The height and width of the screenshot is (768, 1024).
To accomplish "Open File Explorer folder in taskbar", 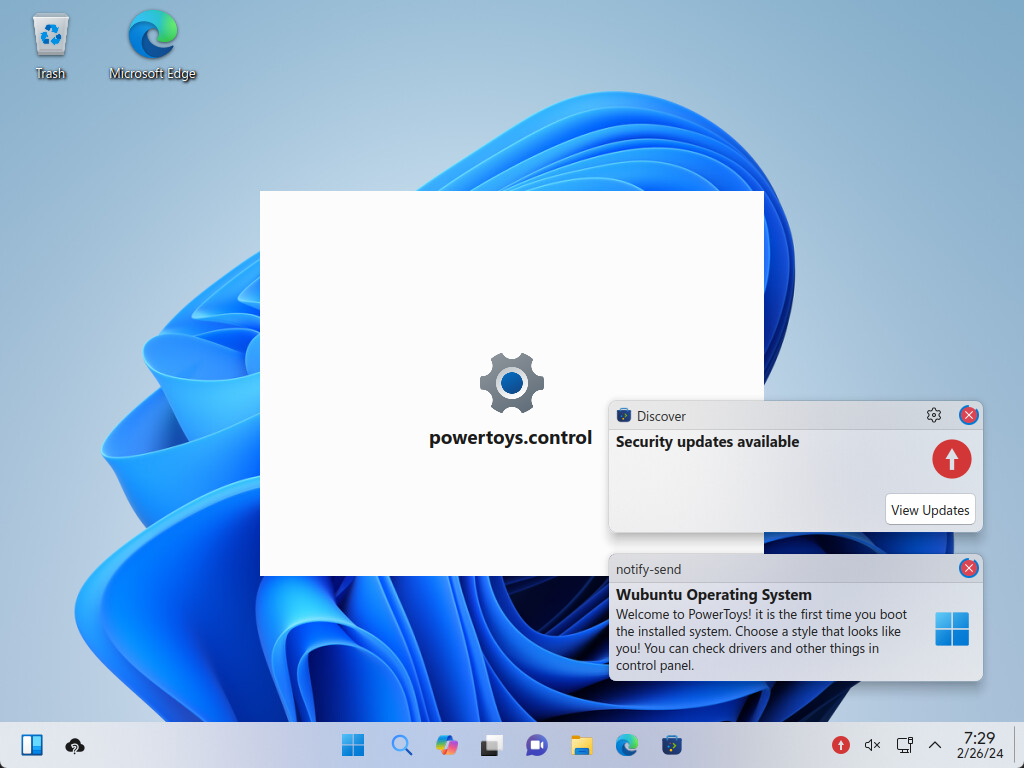I will 582,745.
